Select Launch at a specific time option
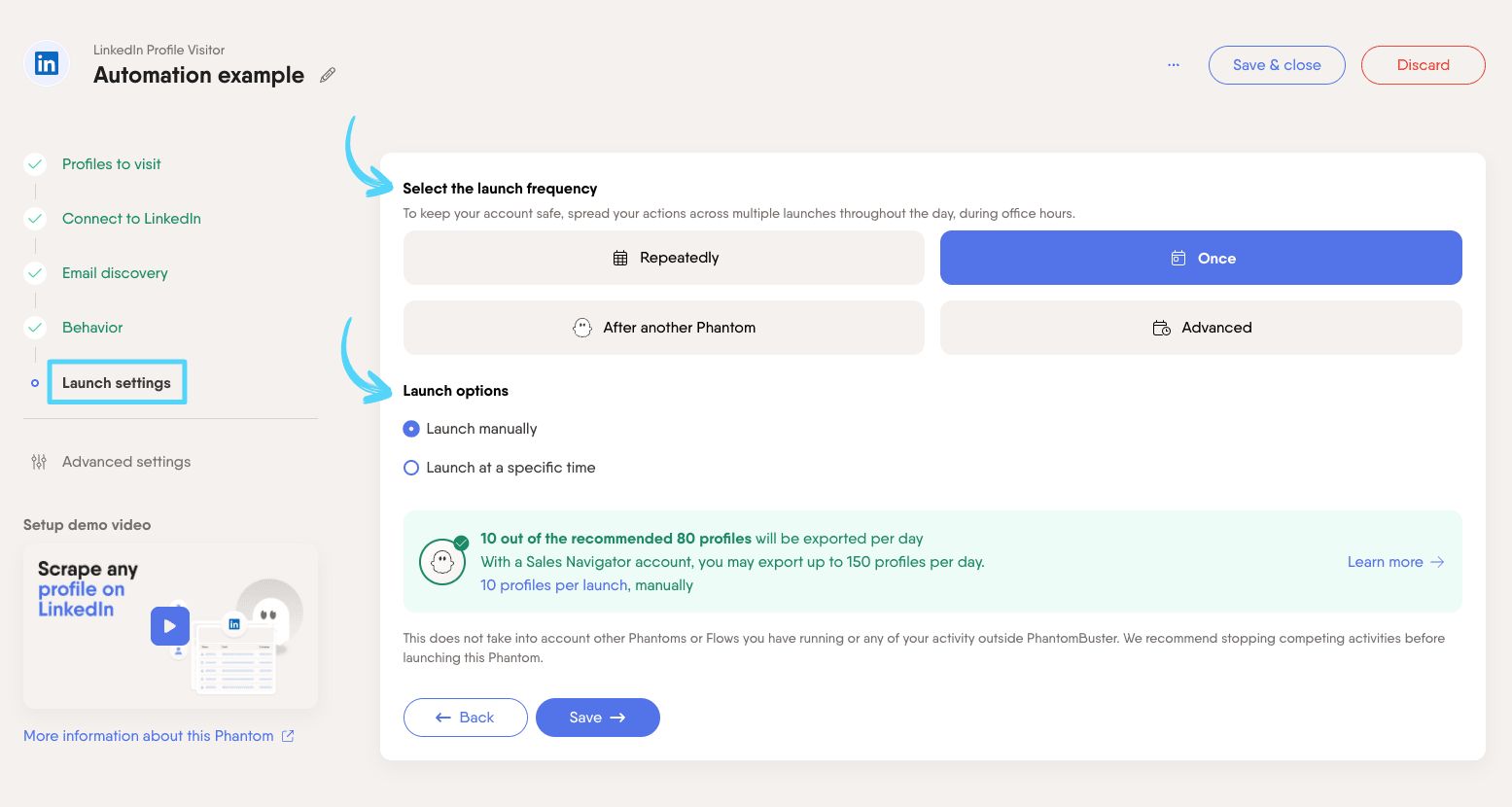Image resolution: width=1512 pixels, height=807 pixels. pos(411,468)
